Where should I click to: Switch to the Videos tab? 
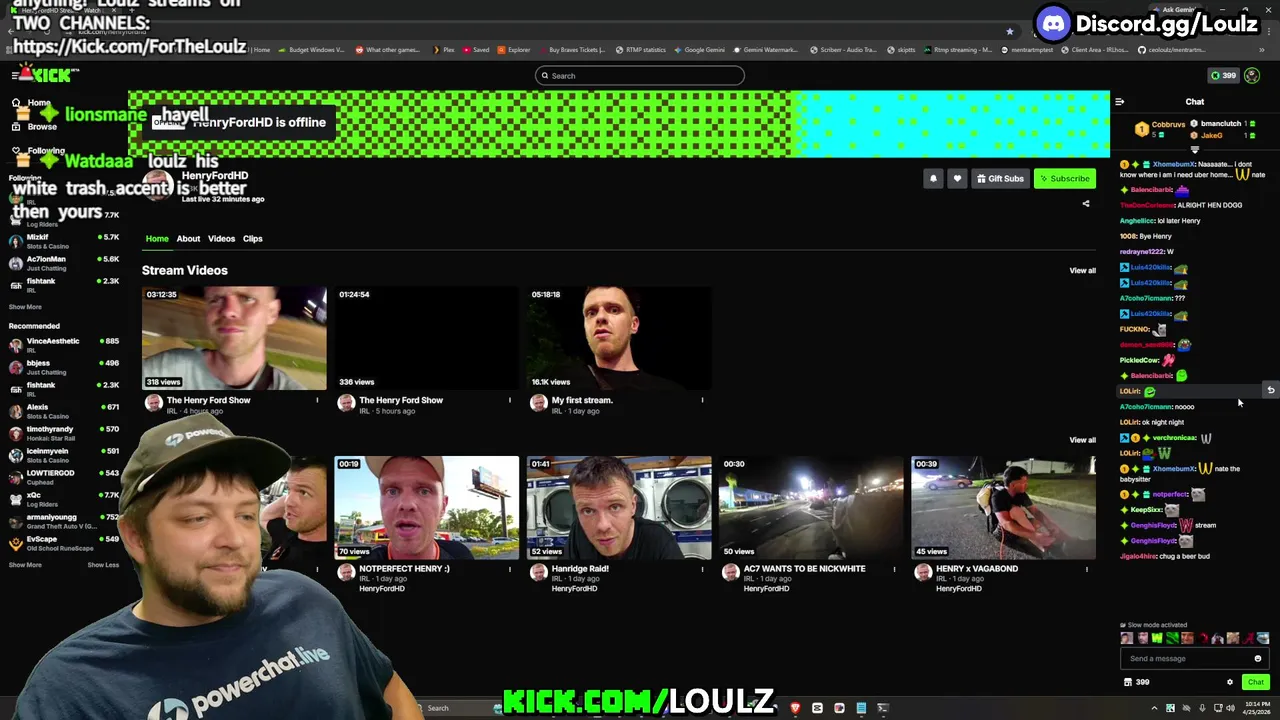221,239
